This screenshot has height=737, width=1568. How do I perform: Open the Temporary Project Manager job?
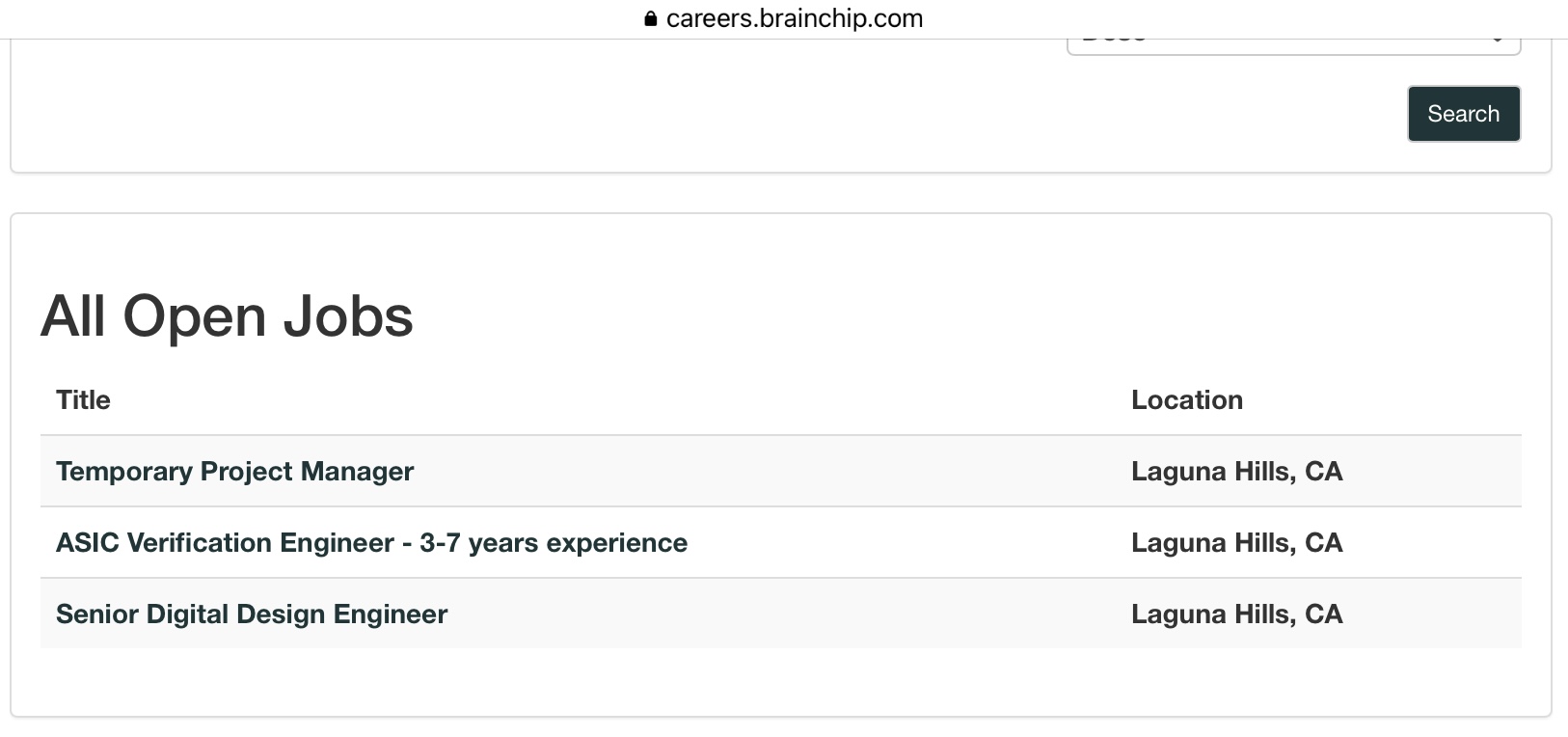click(x=234, y=472)
